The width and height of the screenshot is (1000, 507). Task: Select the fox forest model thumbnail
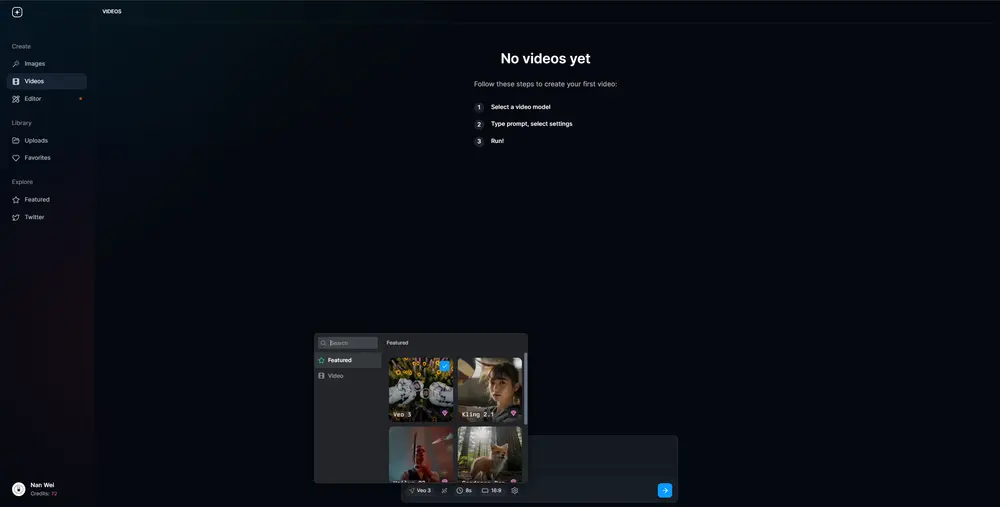pyautogui.click(x=490, y=455)
